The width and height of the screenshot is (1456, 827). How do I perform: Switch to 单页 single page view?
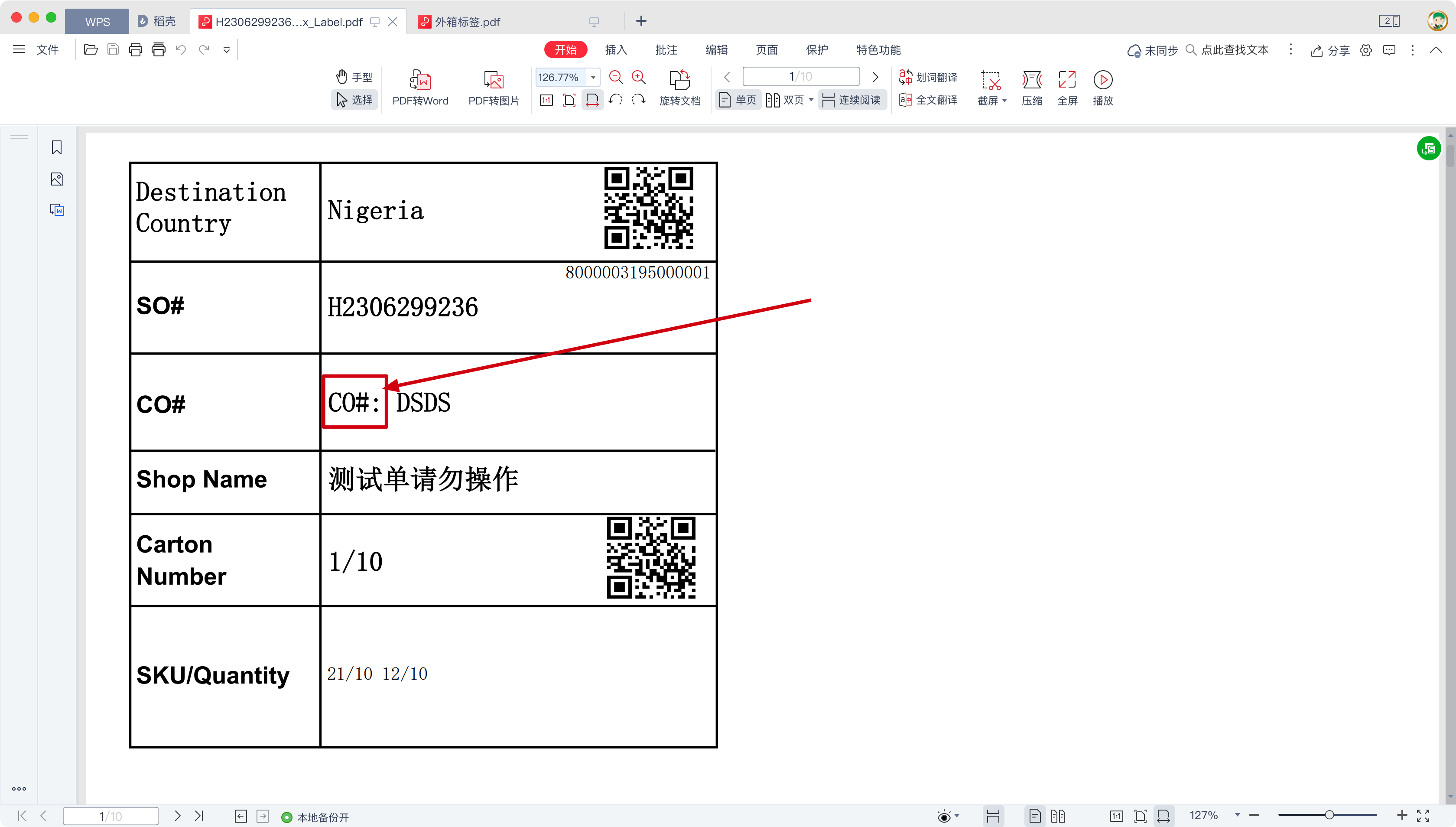coord(738,101)
